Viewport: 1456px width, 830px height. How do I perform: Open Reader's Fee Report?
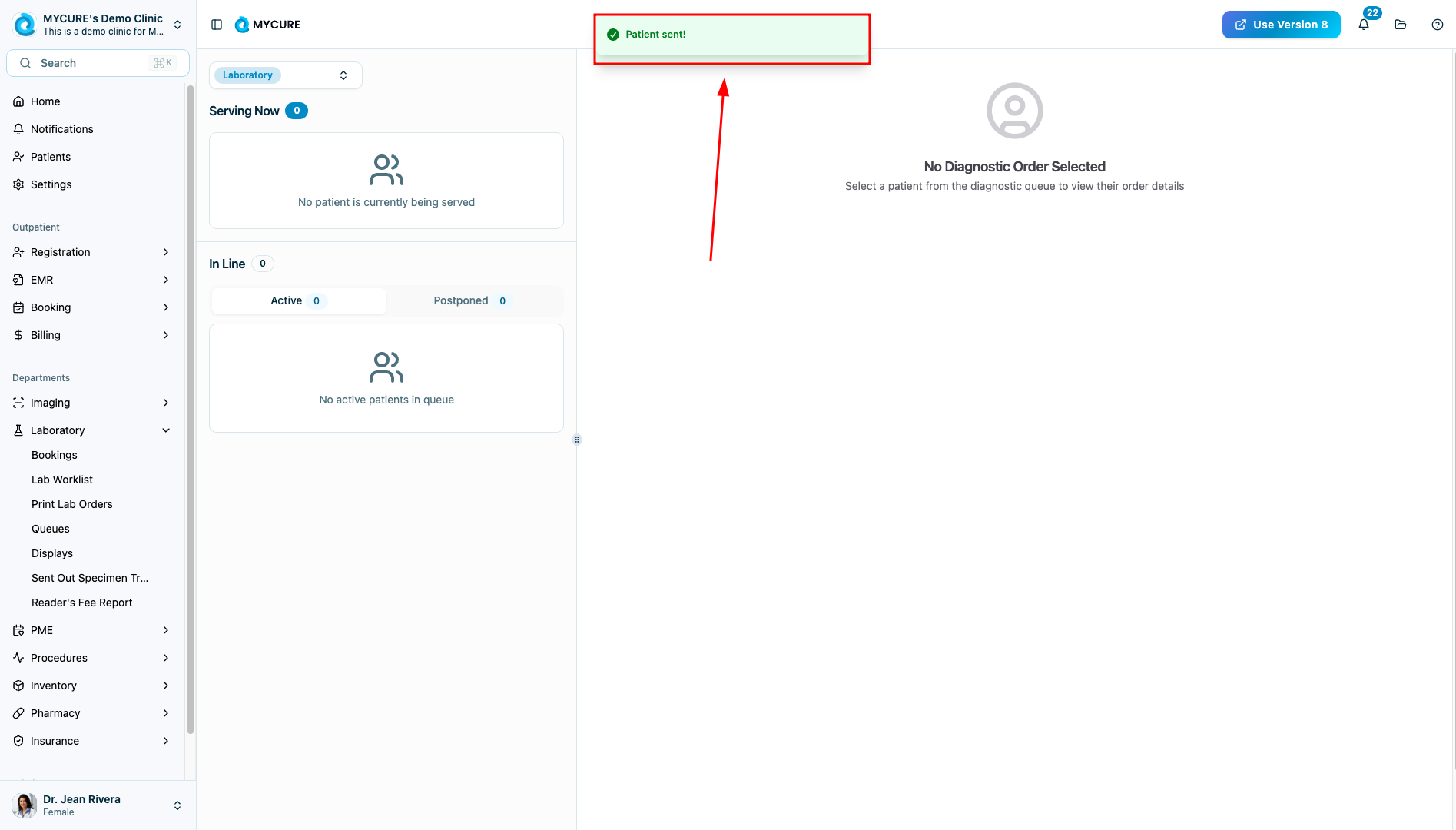point(81,603)
